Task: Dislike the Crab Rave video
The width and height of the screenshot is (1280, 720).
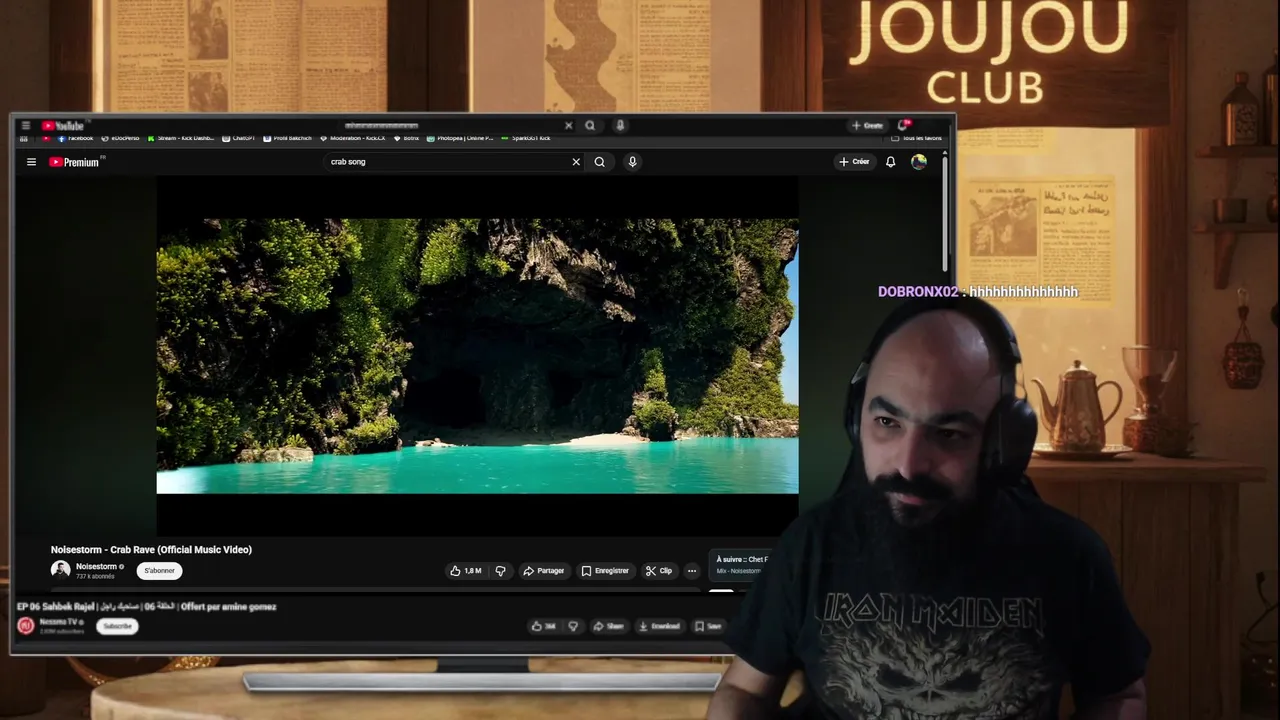Action: point(501,571)
